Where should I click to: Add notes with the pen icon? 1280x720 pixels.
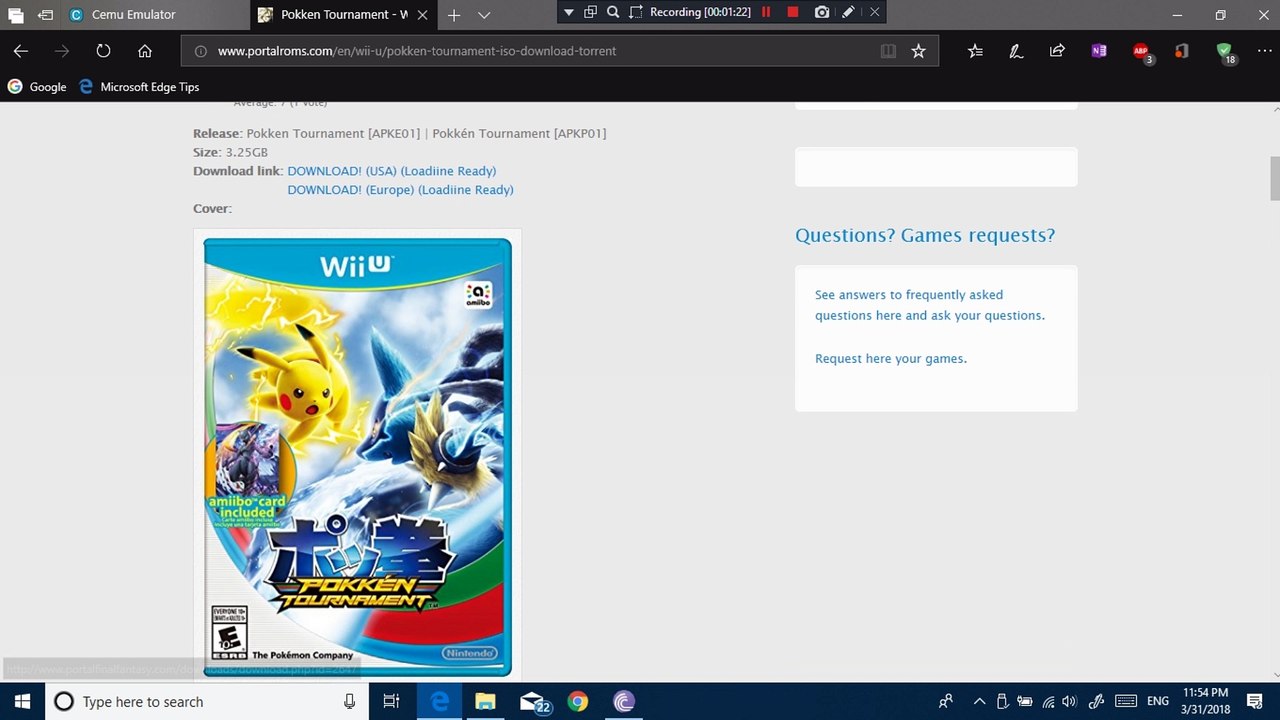point(1016,51)
